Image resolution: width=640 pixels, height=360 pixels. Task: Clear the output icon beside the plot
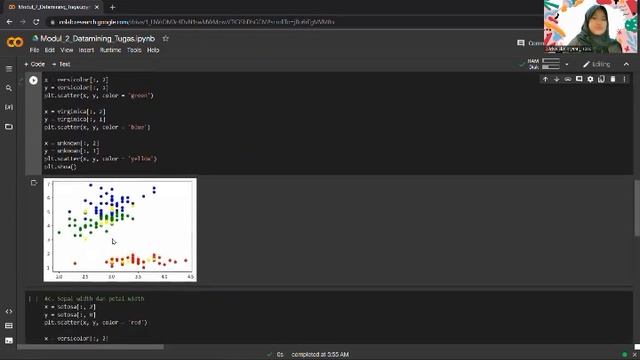pos(33,183)
